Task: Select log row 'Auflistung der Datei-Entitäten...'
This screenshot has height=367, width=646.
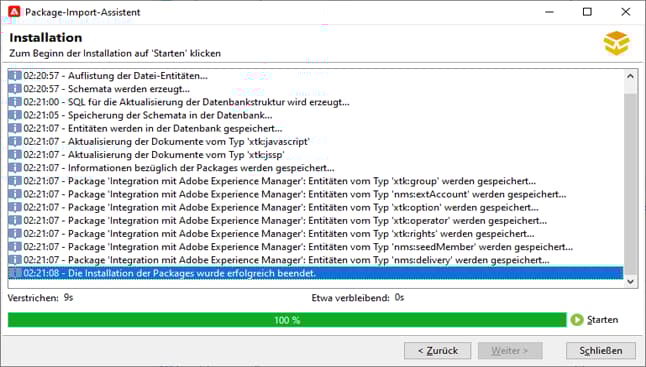Action: click(316, 76)
